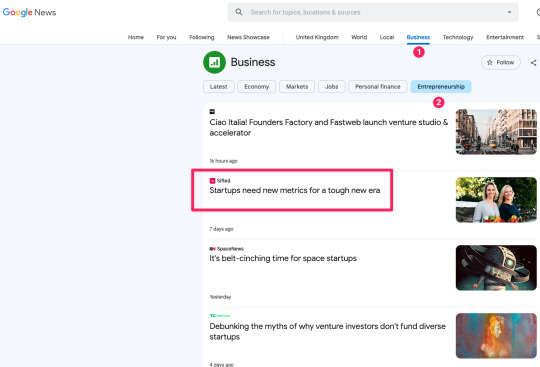
Task: Click the '7 days ago' timestamp
Action: click(221, 229)
